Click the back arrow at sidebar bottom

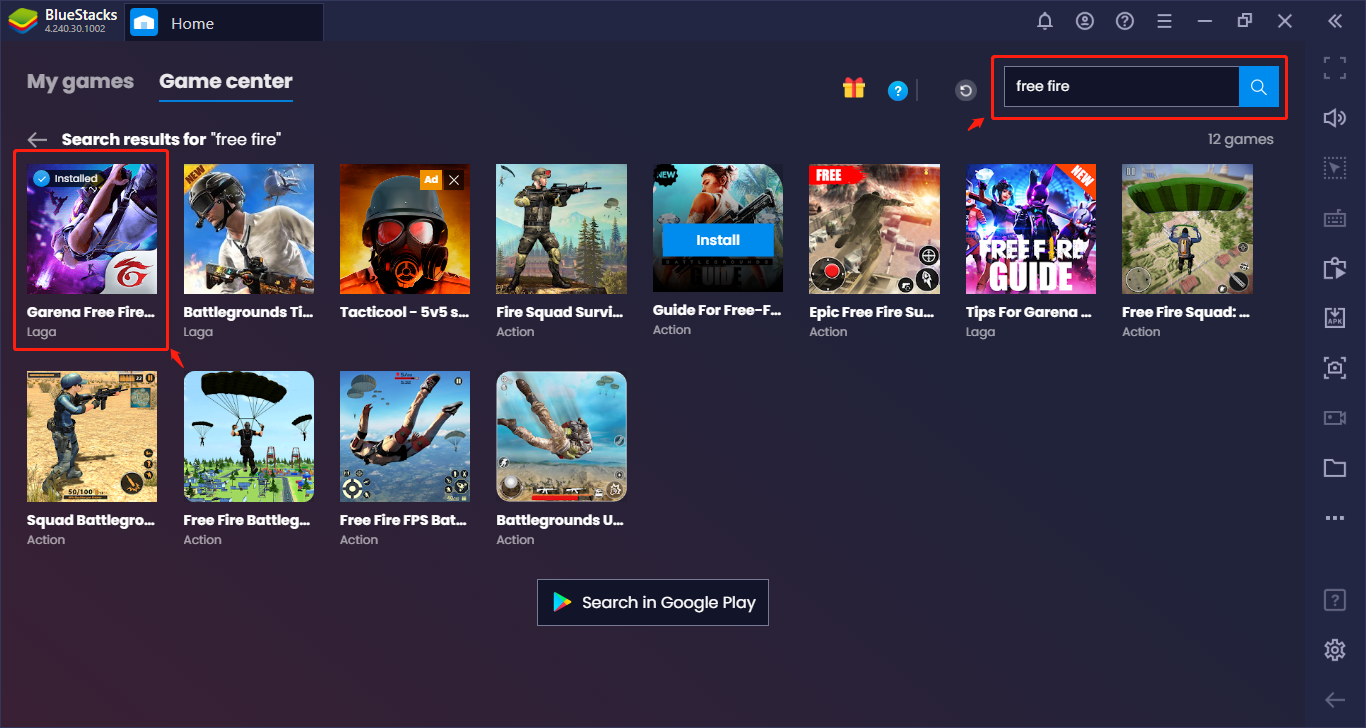(1335, 699)
